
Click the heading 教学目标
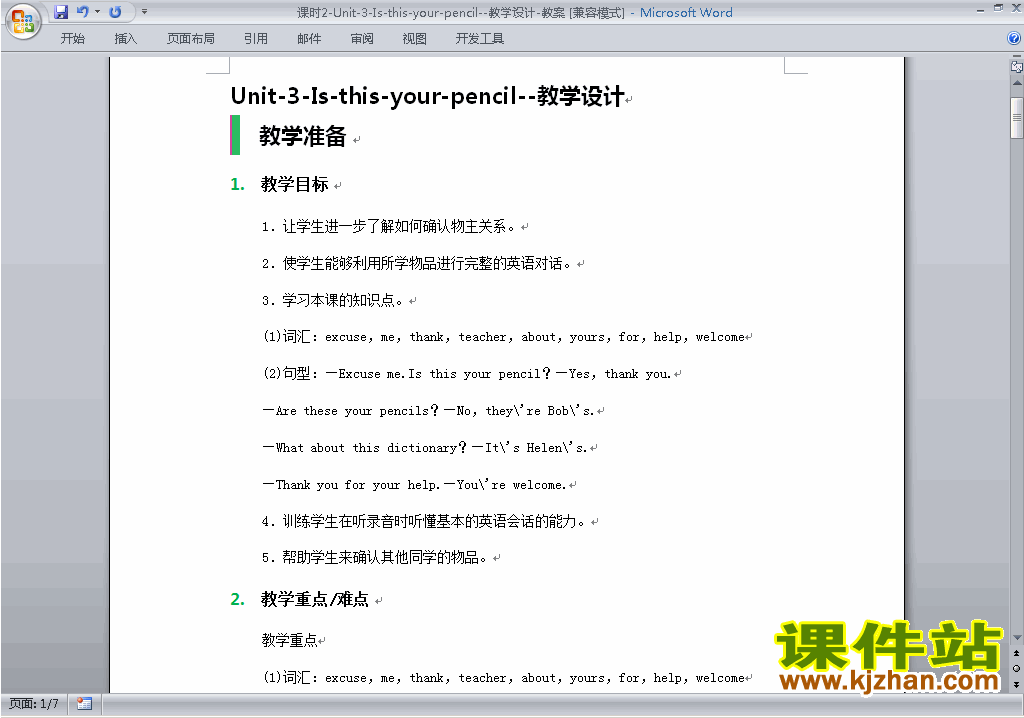295,184
